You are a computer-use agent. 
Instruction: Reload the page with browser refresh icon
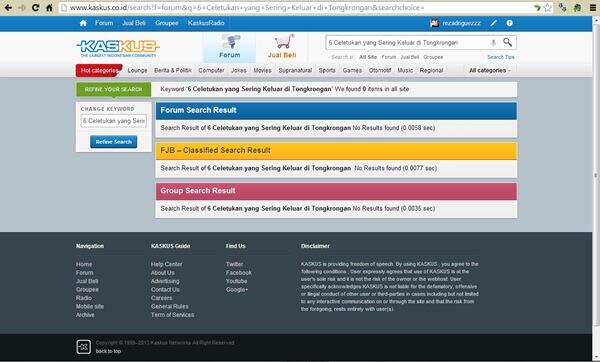click(35, 7)
